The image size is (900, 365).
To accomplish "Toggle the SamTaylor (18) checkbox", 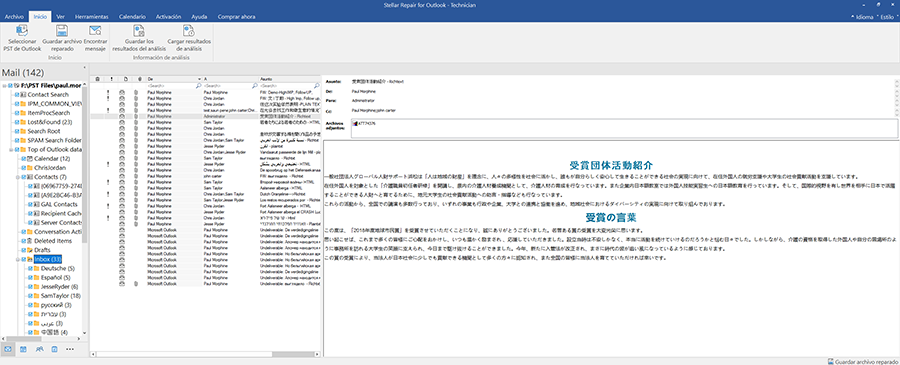I will pos(30,296).
